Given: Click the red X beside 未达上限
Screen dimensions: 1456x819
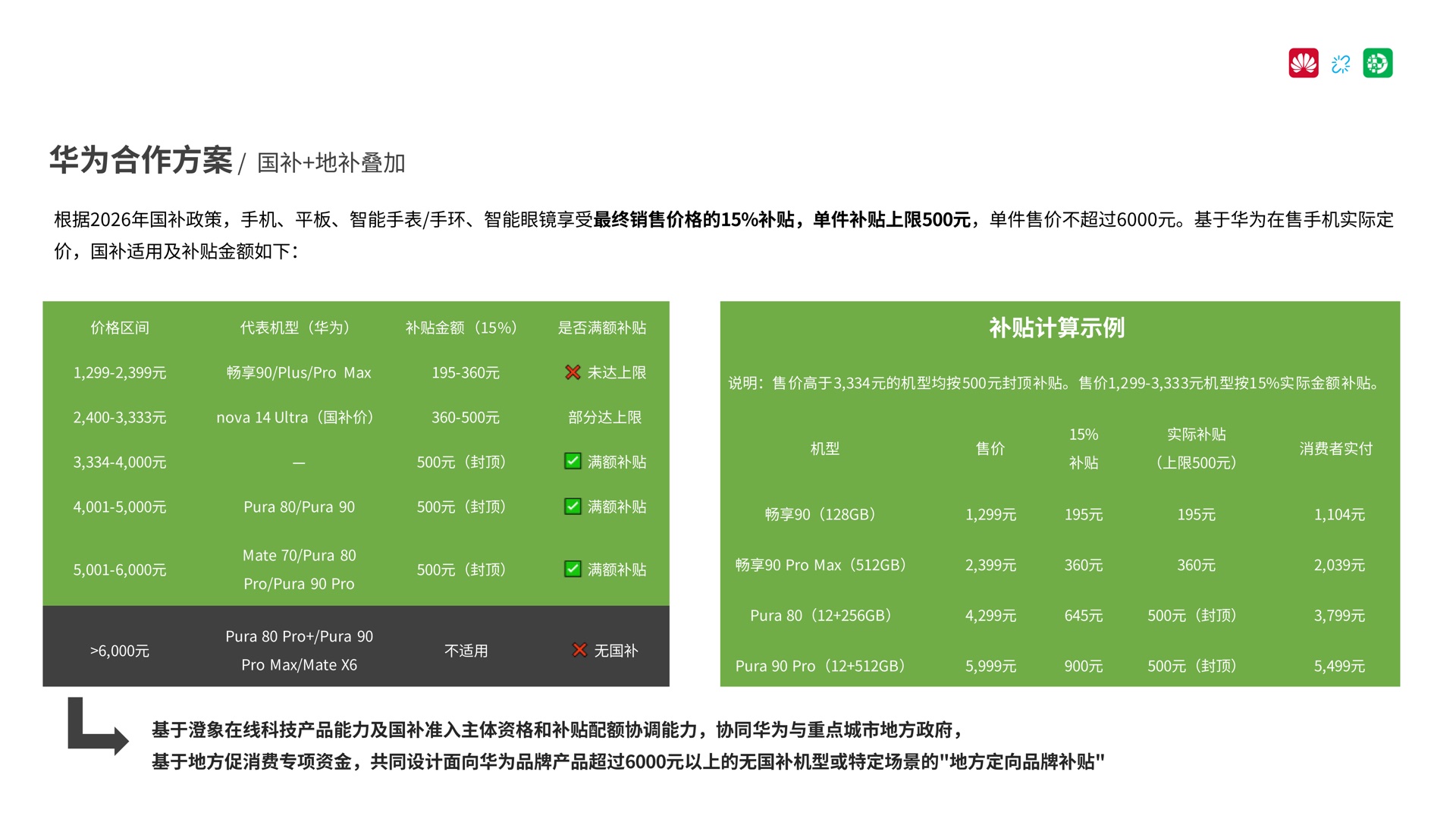Looking at the screenshot, I should (573, 372).
